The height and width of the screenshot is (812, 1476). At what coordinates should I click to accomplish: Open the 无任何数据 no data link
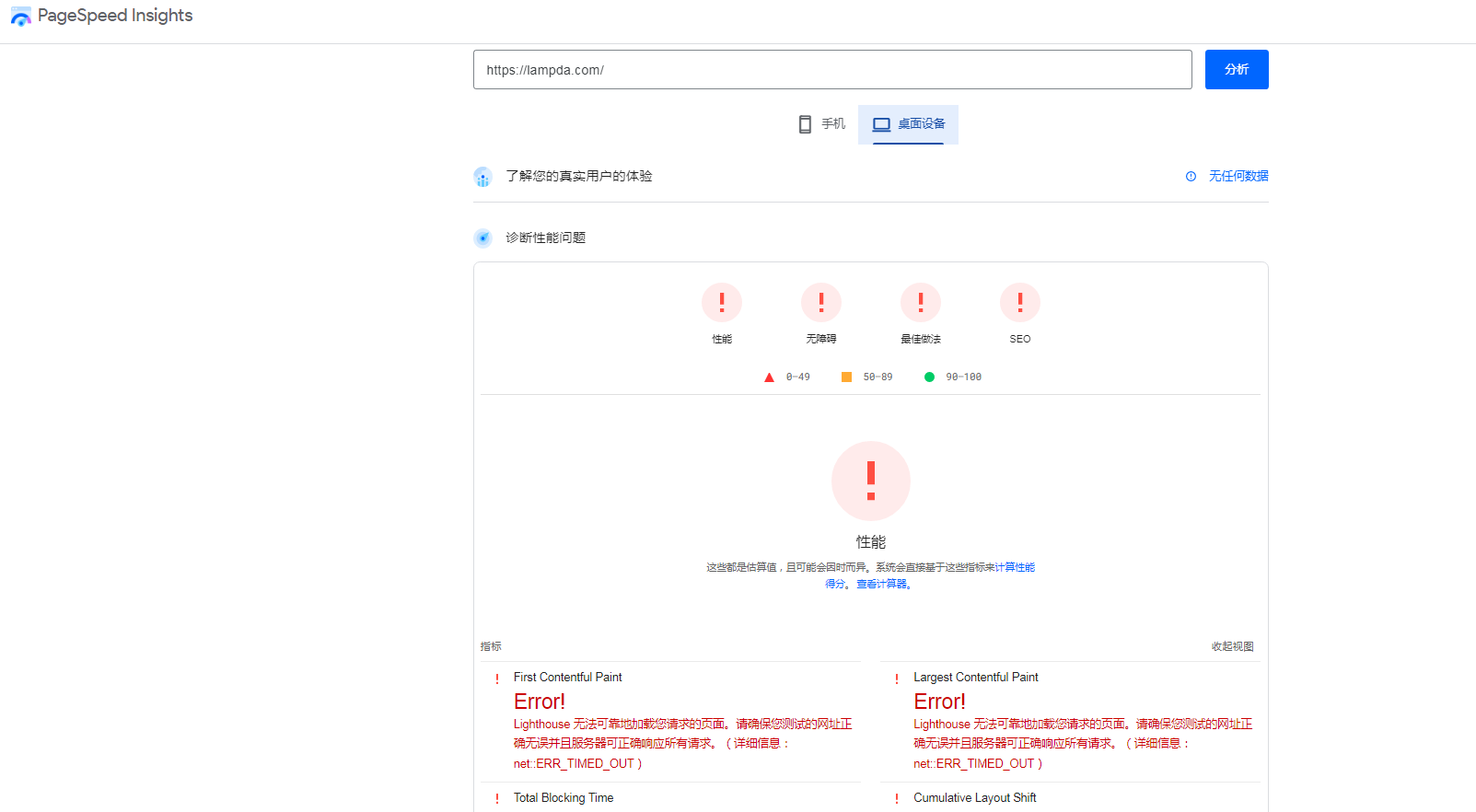tap(1238, 176)
